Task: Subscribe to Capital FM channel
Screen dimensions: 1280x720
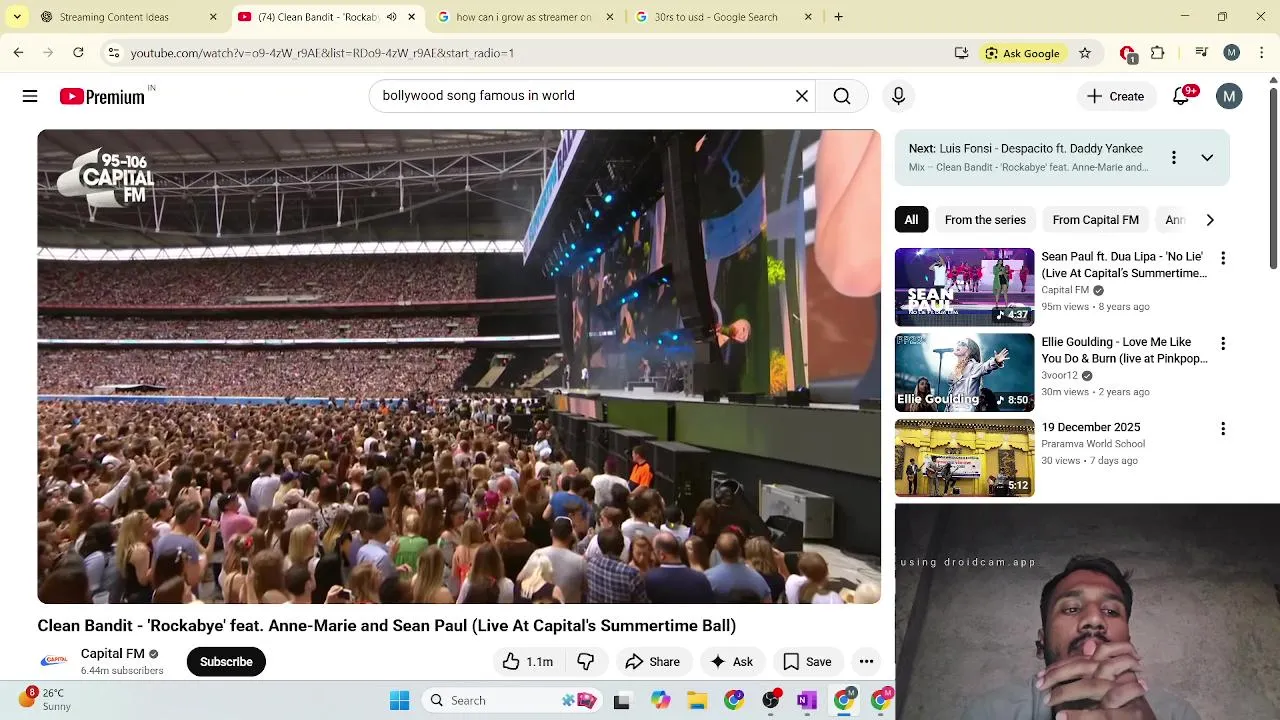Action: pyautogui.click(x=226, y=662)
